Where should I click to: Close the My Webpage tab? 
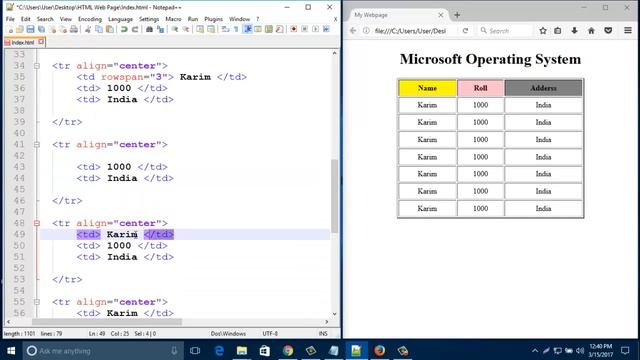click(441, 15)
